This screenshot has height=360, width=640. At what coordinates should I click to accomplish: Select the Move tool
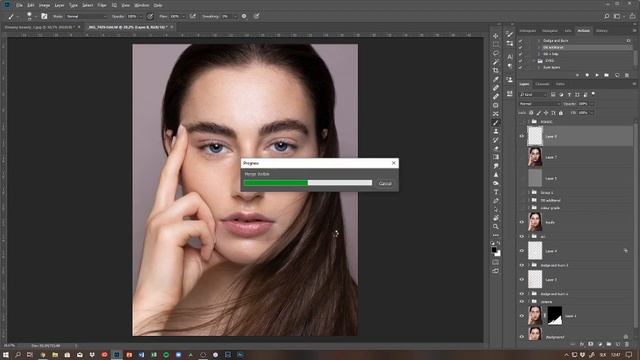[x=496, y=36]
